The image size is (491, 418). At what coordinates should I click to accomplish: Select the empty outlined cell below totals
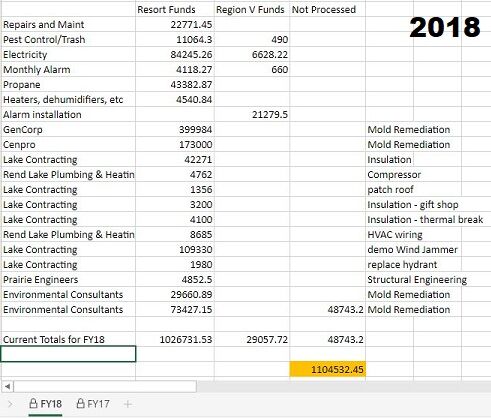[x=68, y=354]
